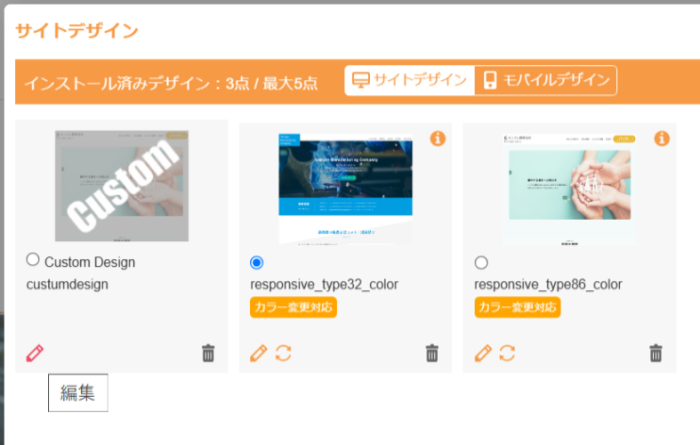Screen dimensions: 700x445
Task: Edit responsive_type86_color with the pencil icon
Action: [x=483, y=353]
